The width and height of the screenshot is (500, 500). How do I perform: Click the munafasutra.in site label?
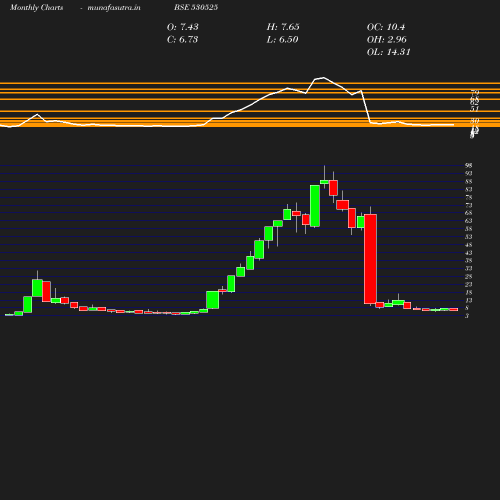coord(114,7)
